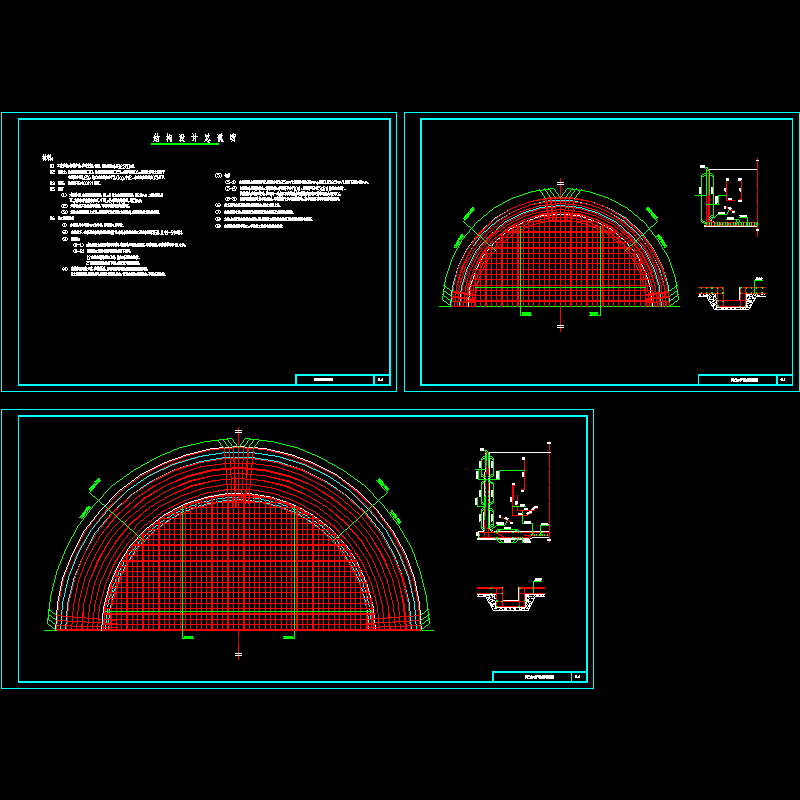This screenshot has width=800, height=800.
Task: Click the sheet number box of the notes sheet
Action: pyautogui.click(x=381, y=380)
